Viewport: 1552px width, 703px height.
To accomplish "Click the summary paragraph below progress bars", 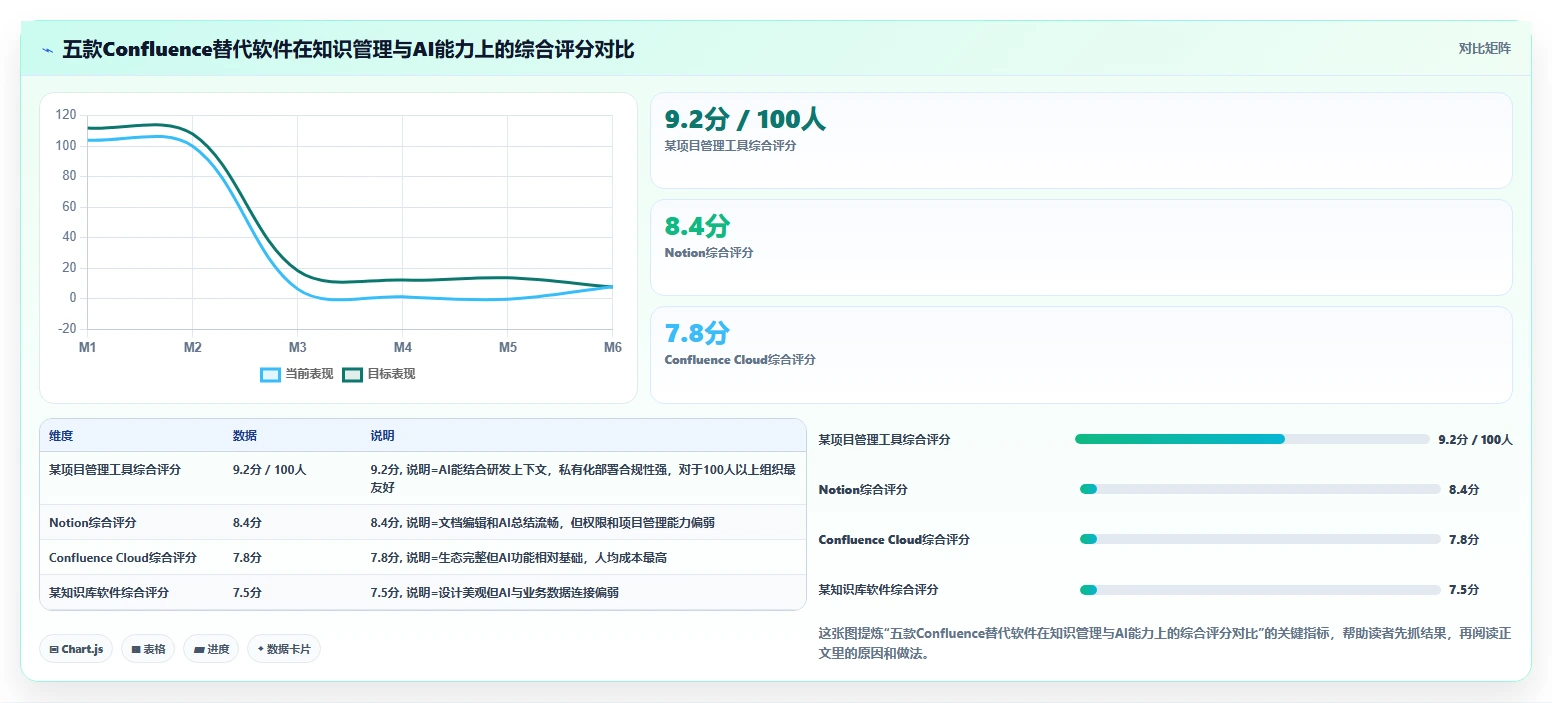I will pyautogui.click(x=1164, y=643).
